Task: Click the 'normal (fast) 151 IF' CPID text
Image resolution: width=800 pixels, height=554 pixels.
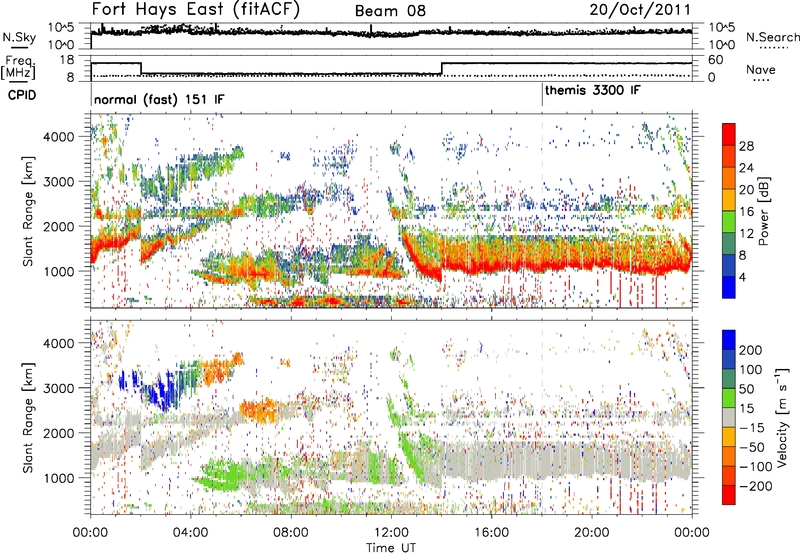Action: (x=159, y=99)
